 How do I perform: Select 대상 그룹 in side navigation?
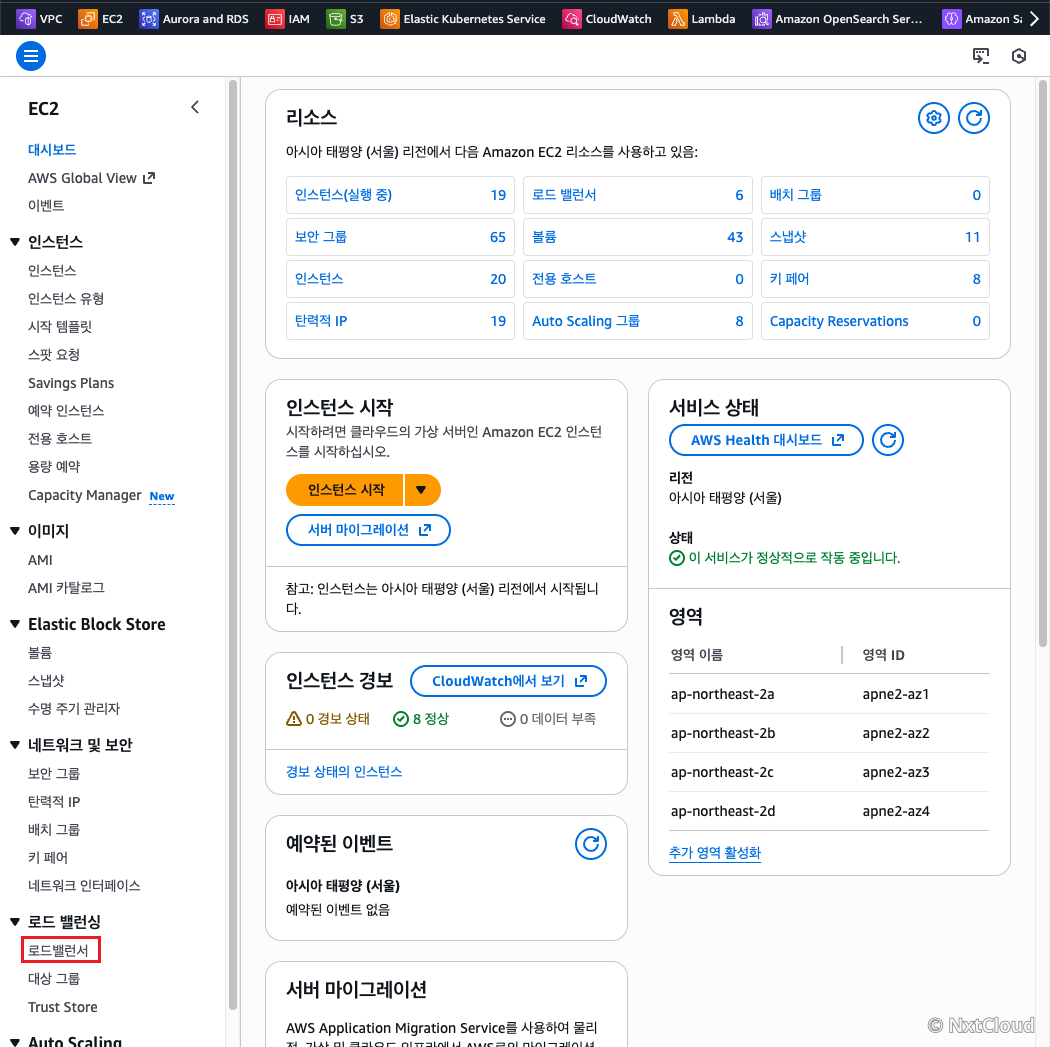(54, 979)
